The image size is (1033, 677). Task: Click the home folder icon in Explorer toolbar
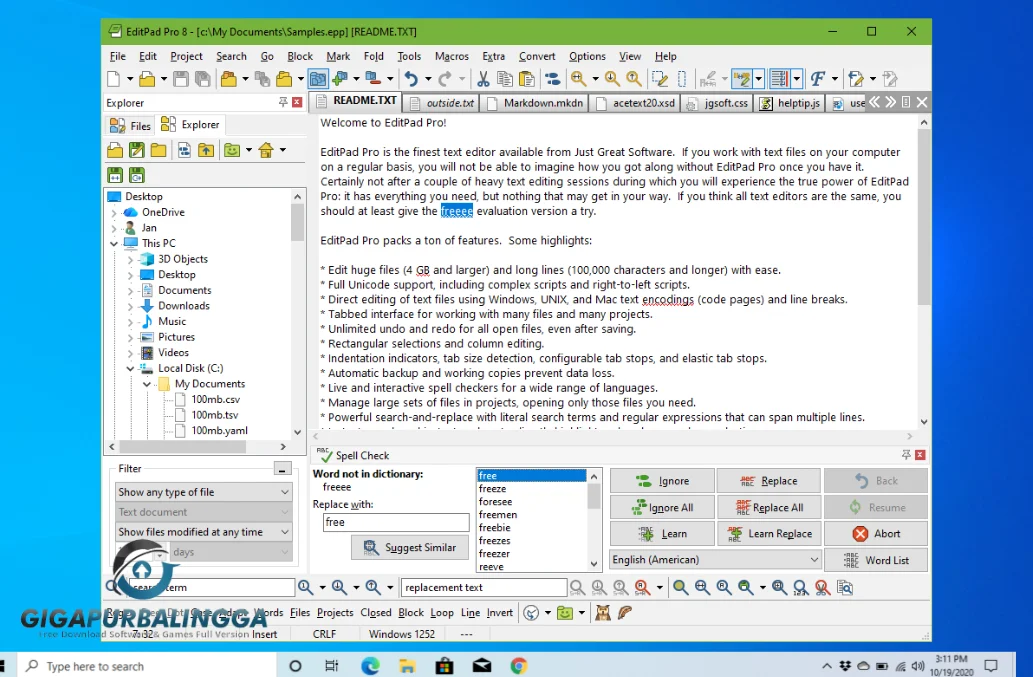[x=266, y=150]
